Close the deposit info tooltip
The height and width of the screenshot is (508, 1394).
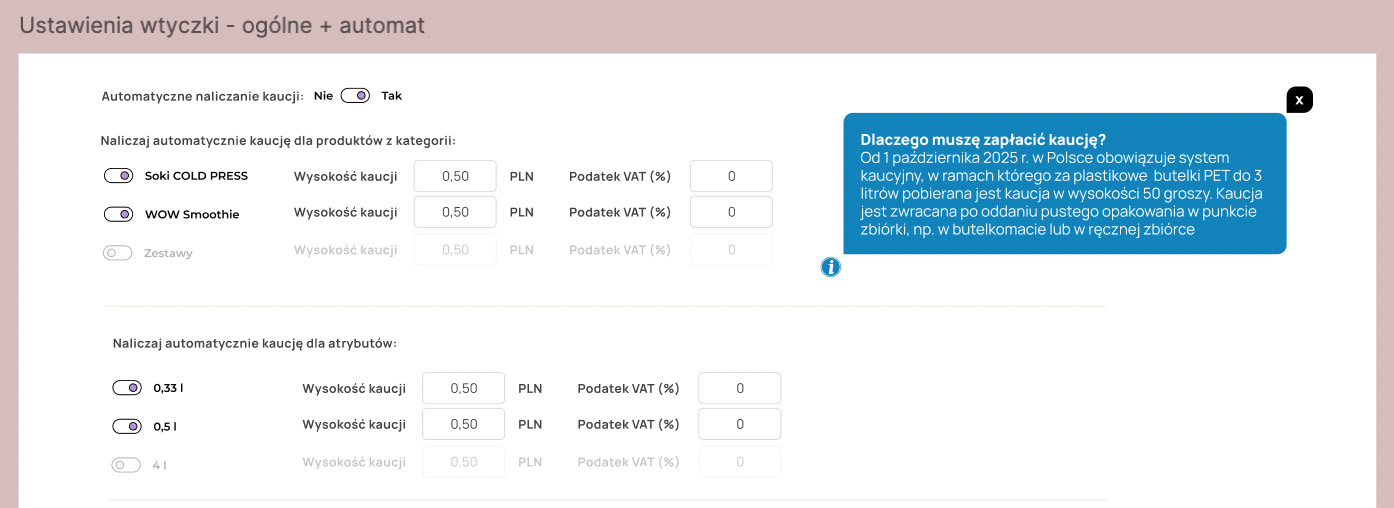coord(1299,100)
